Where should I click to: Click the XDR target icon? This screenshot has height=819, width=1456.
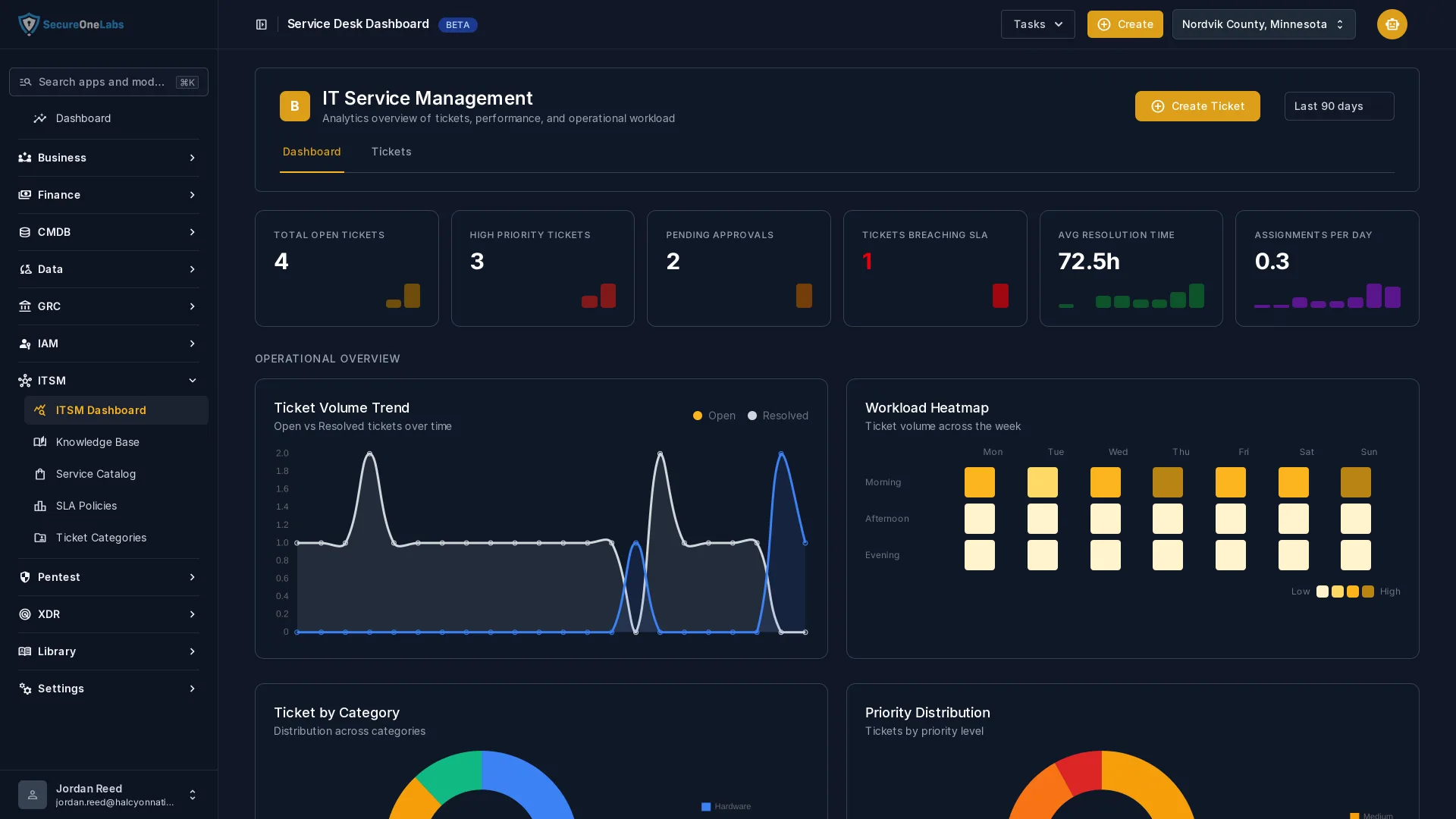[x=25, y=614]
